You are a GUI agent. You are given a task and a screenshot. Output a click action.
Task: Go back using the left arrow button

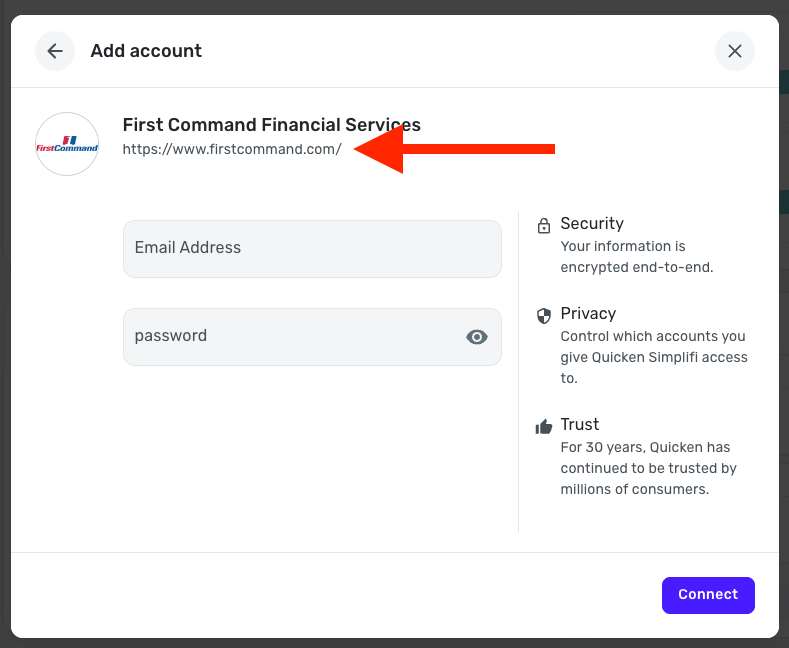tap(55, 51)
